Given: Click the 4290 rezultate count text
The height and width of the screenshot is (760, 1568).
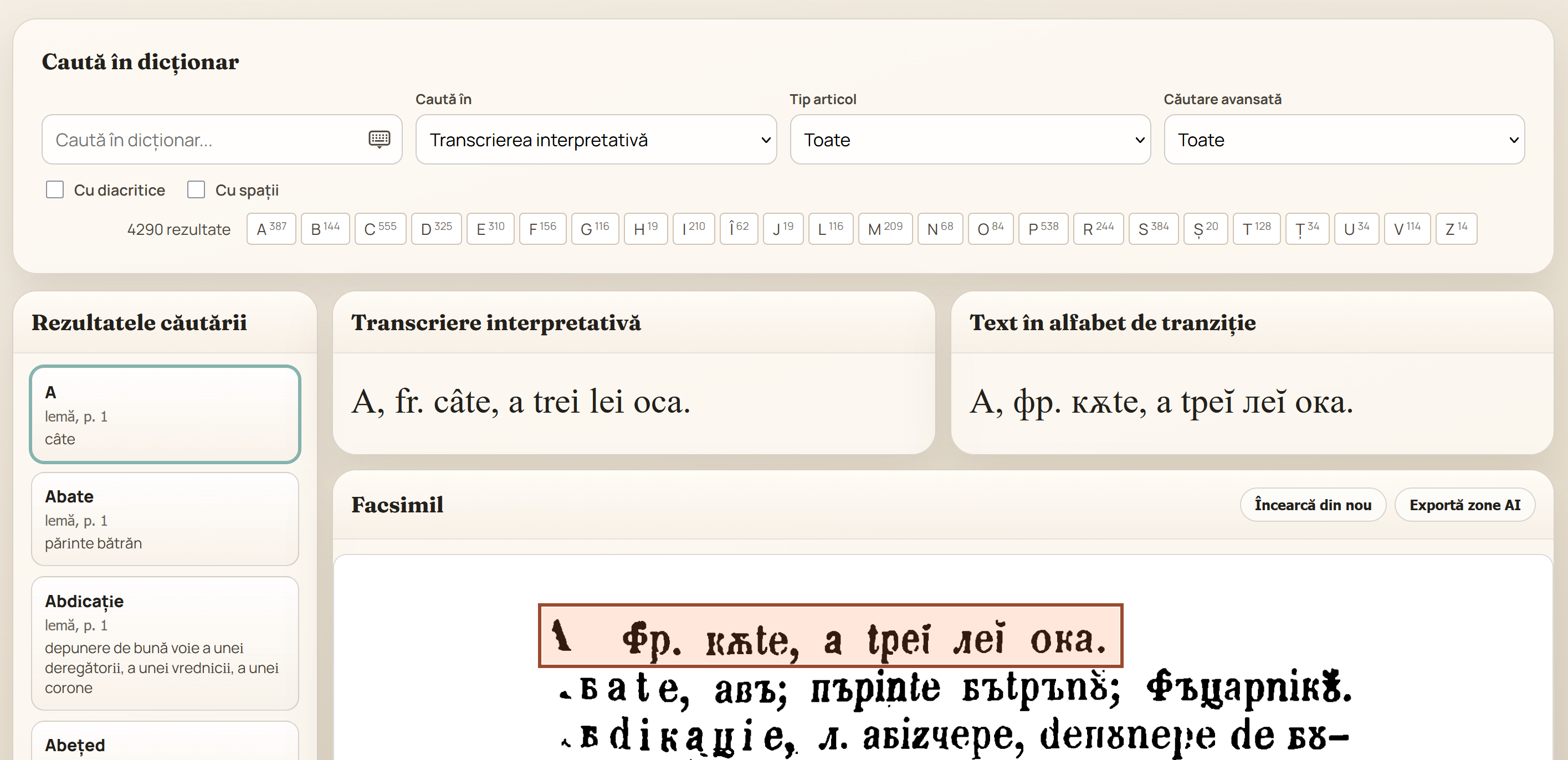Looking at the screenshot, I should tap(179, 229).
